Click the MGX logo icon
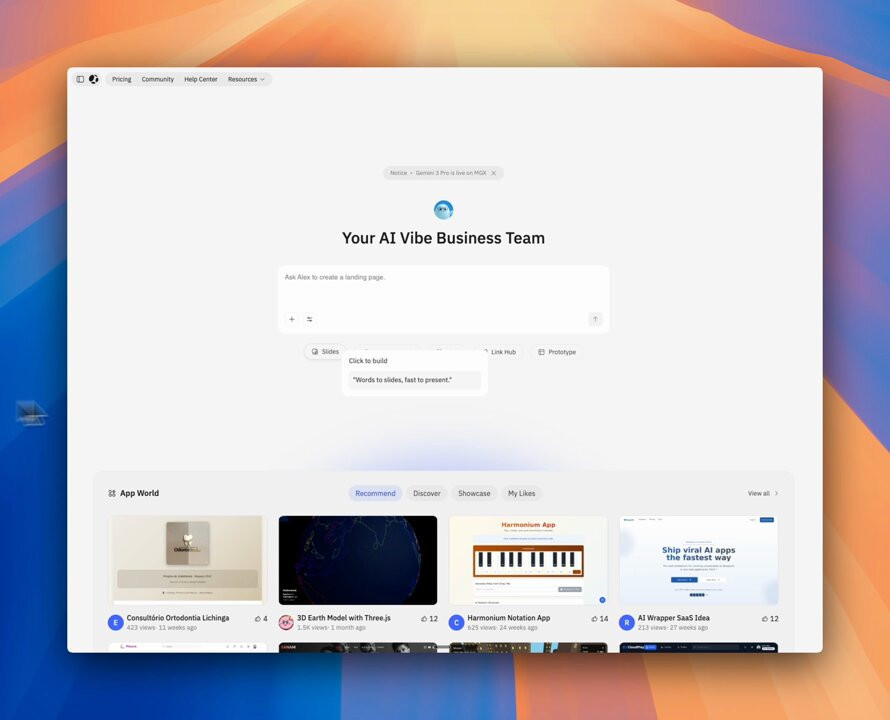The image size is (890, 720). coord(94,79)
